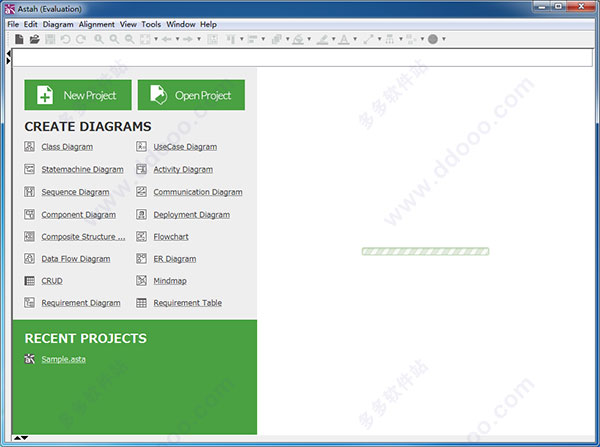Click the fill color bucket icon
Image resolution: width=600 pixels, height=447 pixels.
[298, 39]
